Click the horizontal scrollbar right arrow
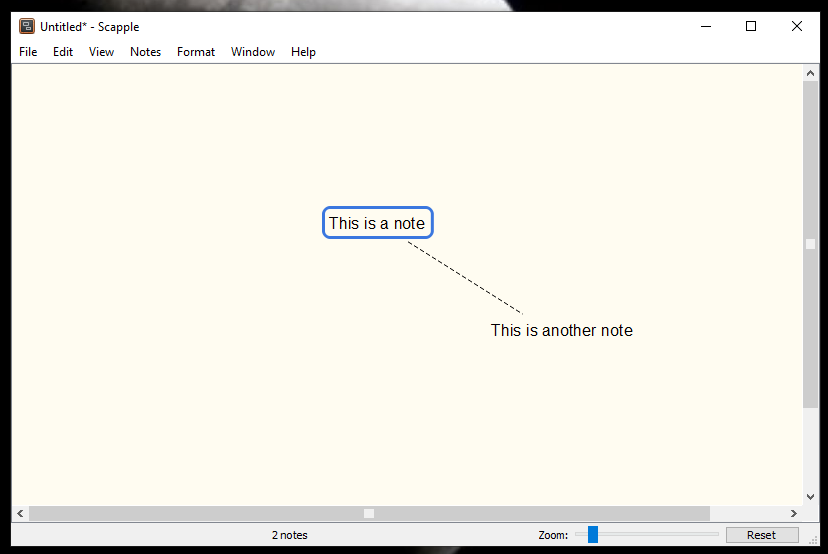The image size is (828, 554). (795, 513)
